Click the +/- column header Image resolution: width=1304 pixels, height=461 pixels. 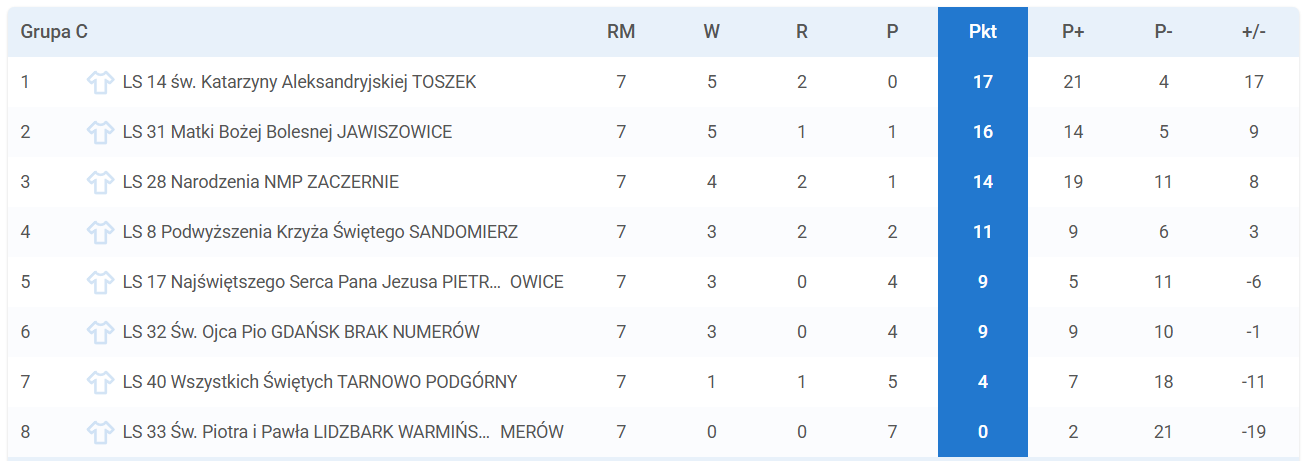(1254, 32)
